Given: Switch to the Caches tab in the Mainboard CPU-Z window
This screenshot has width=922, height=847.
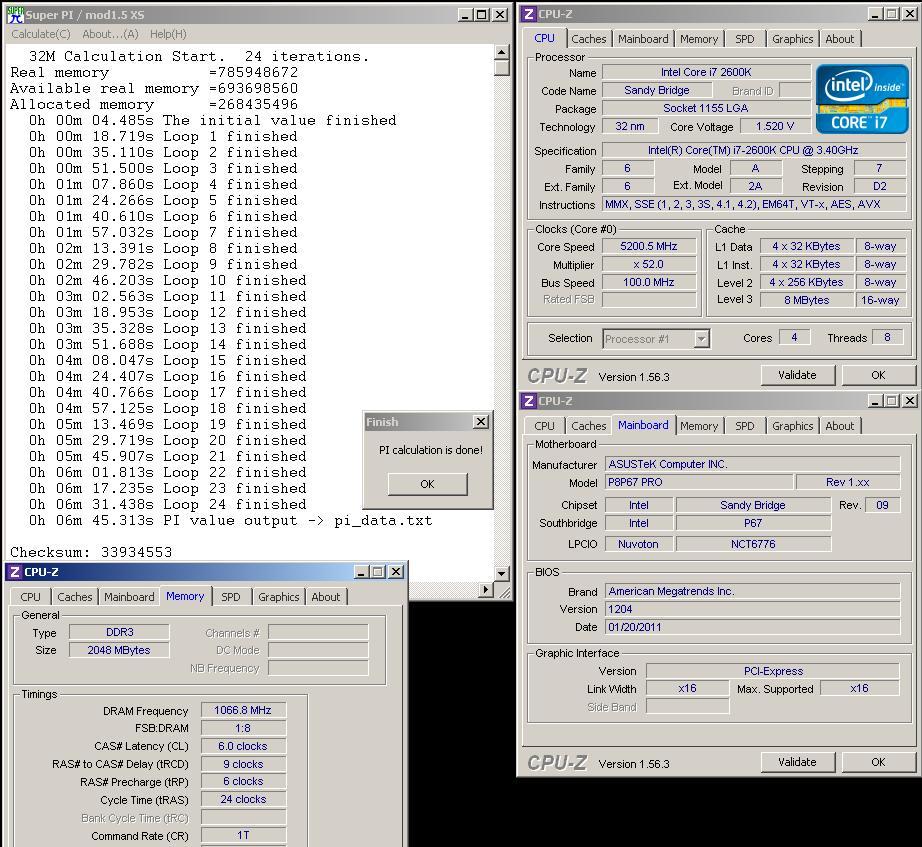Looking at the screenshot, I should [589, 426].
